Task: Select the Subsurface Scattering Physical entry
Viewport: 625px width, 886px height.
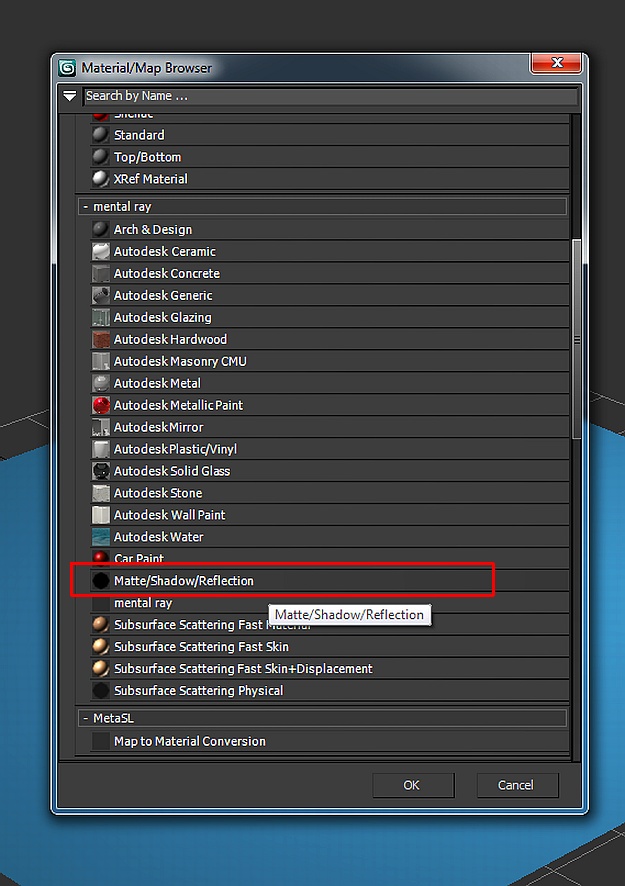Action: click(x=330, y=690)
